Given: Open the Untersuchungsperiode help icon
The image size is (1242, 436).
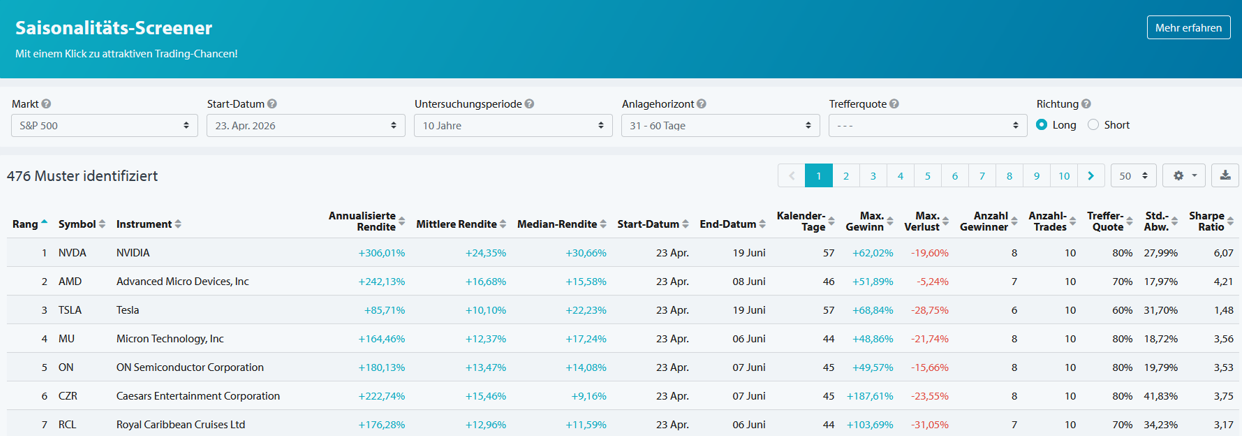Looking at the screenshot, I should point(529,104).
